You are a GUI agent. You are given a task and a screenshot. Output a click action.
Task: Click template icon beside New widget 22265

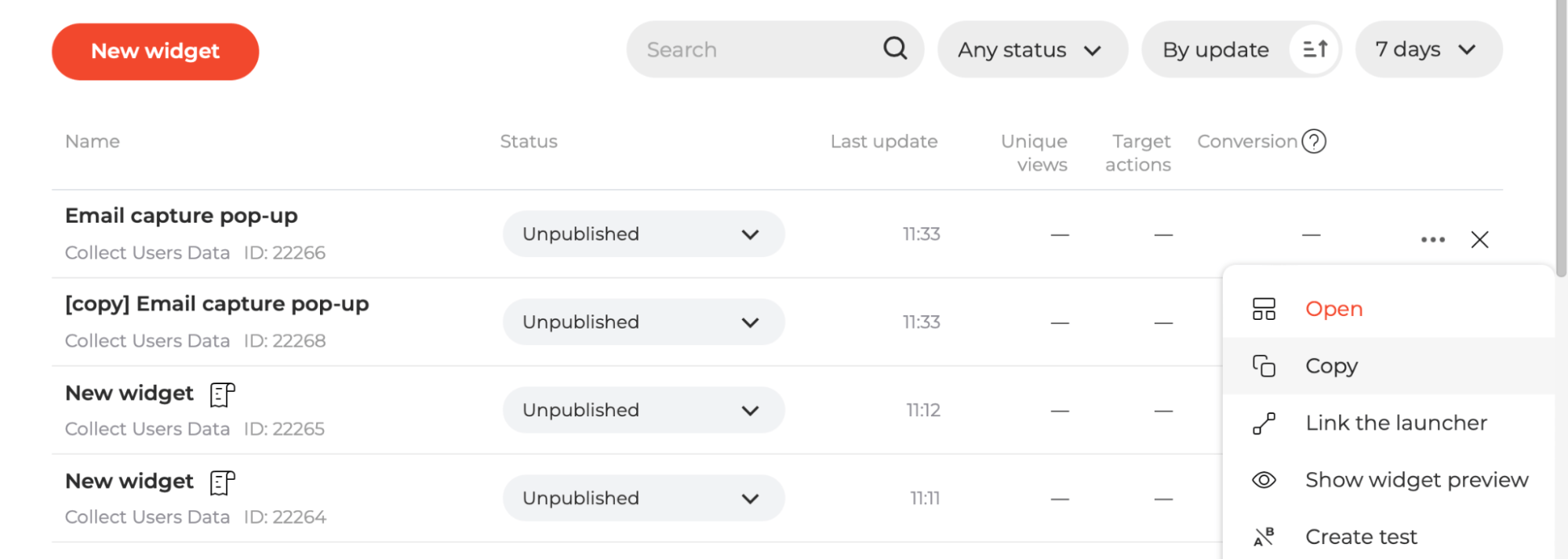(223, 394)
